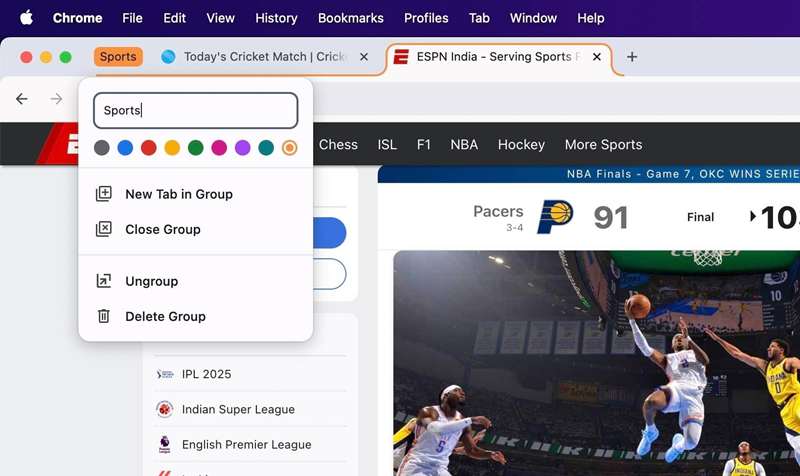This screenshot has width=800, height=476.
Task: Select Ungroup from the menu
Action: (195, 281)
